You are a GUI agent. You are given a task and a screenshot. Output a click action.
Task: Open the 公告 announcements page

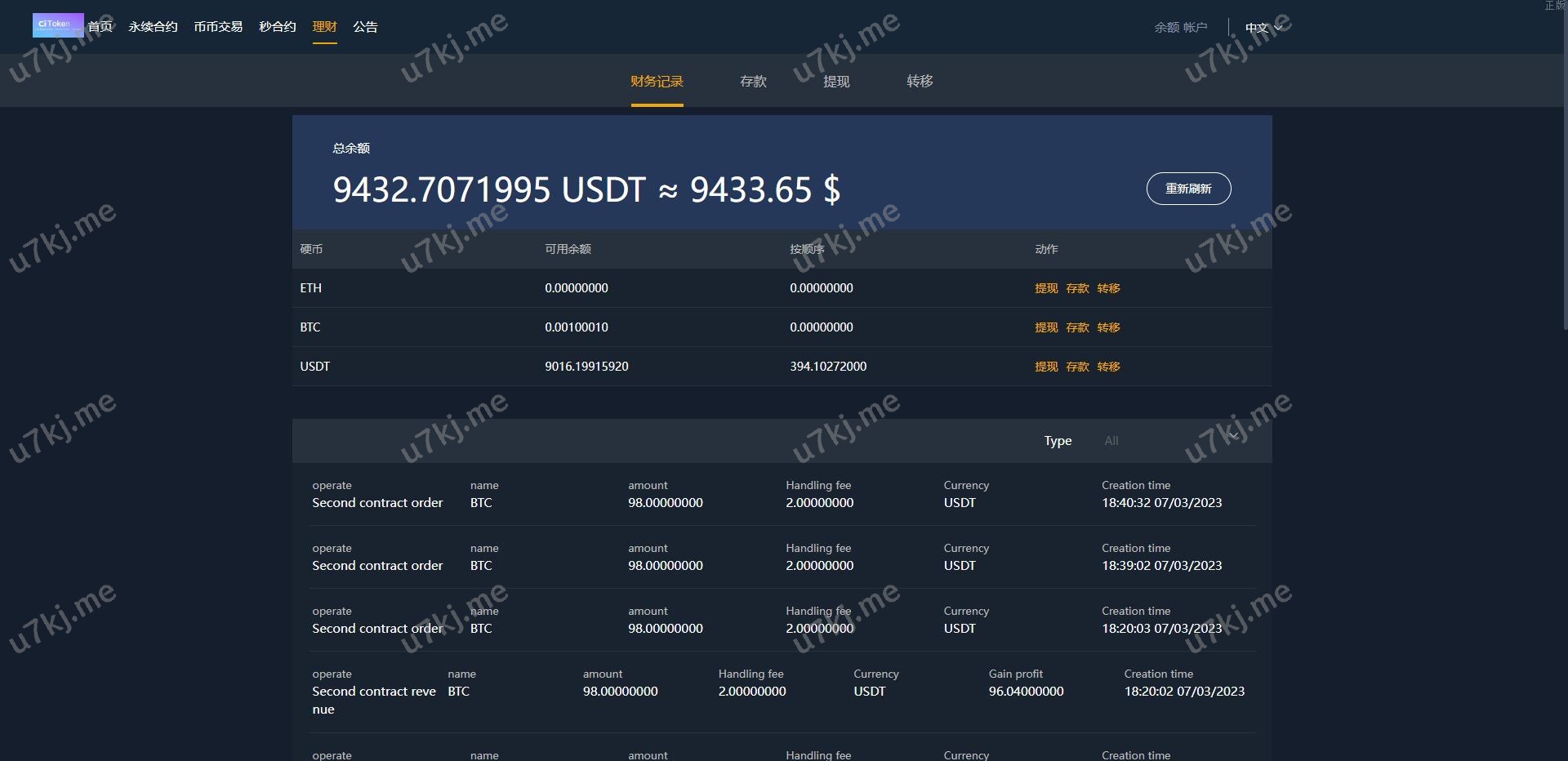pyautogui.click(x=365, y=27)
